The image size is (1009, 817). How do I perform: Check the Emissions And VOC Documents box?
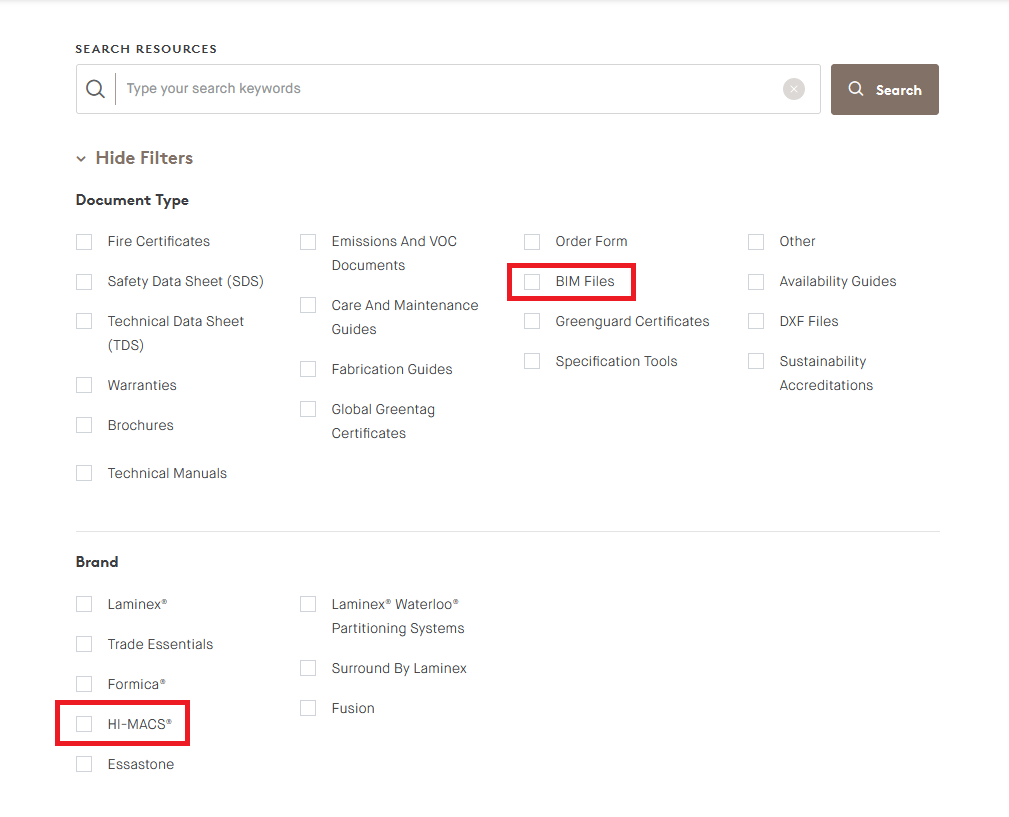307,241
